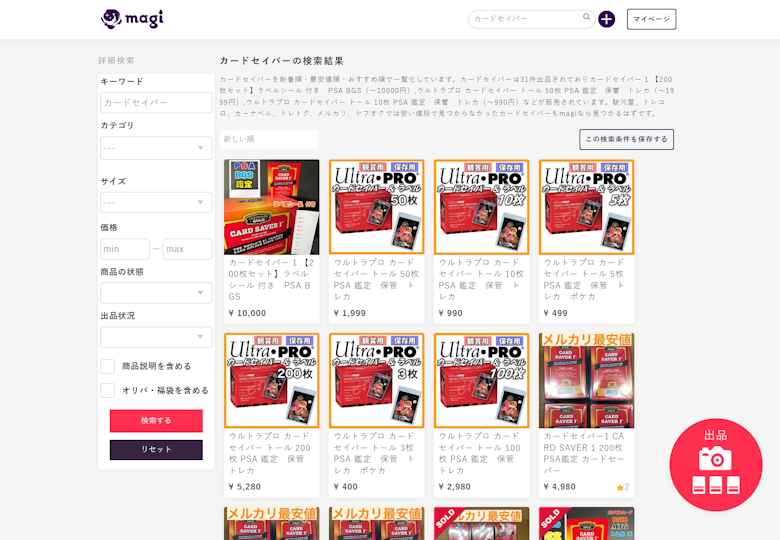Open the サイズ dropdown
780x540 pixels.
click(x=156, y=203)
